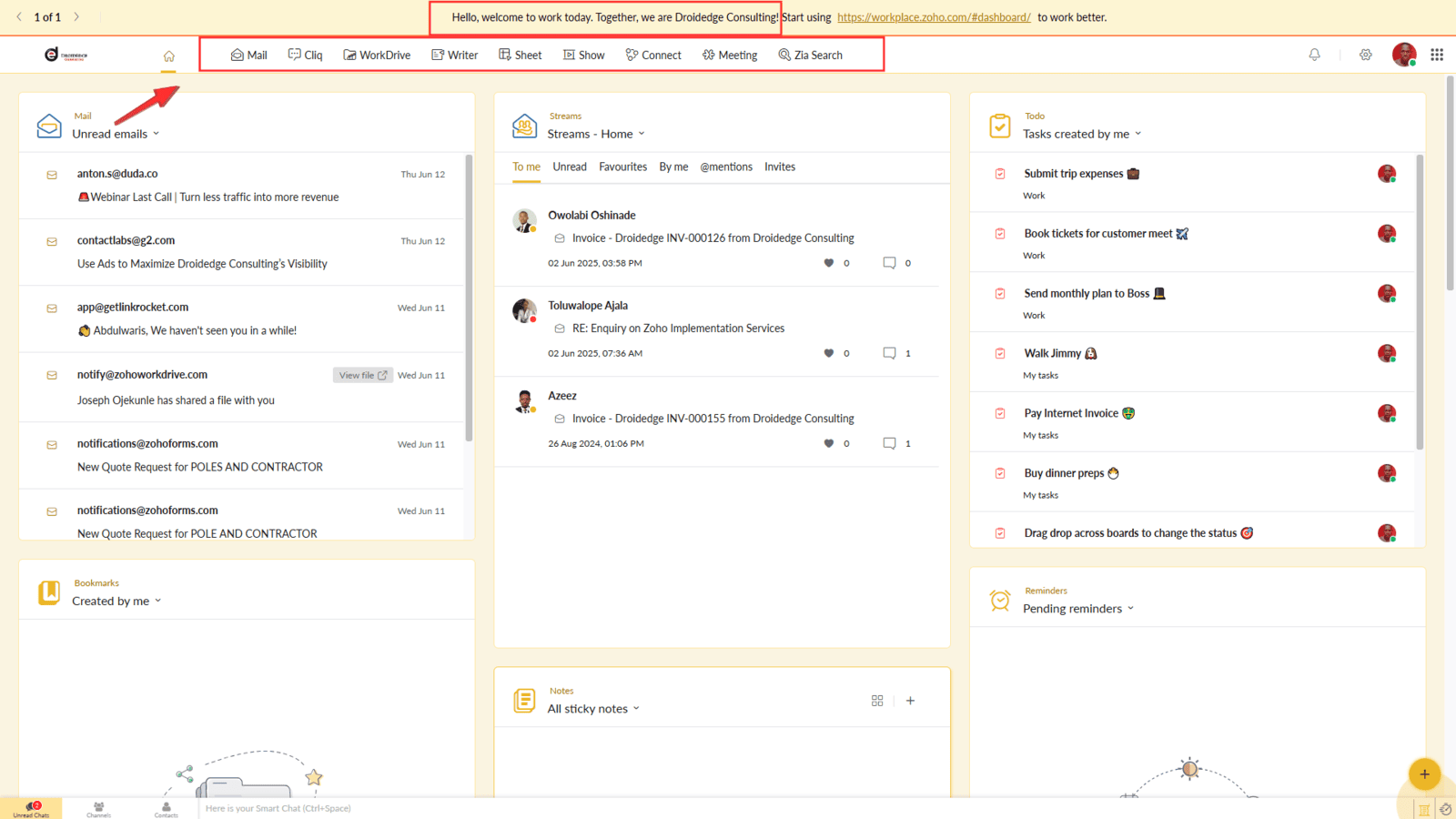The width and height of the screenshot is (1456, 819).
Task: Go to previous announcement arrow
Action: tap(19, 16)
